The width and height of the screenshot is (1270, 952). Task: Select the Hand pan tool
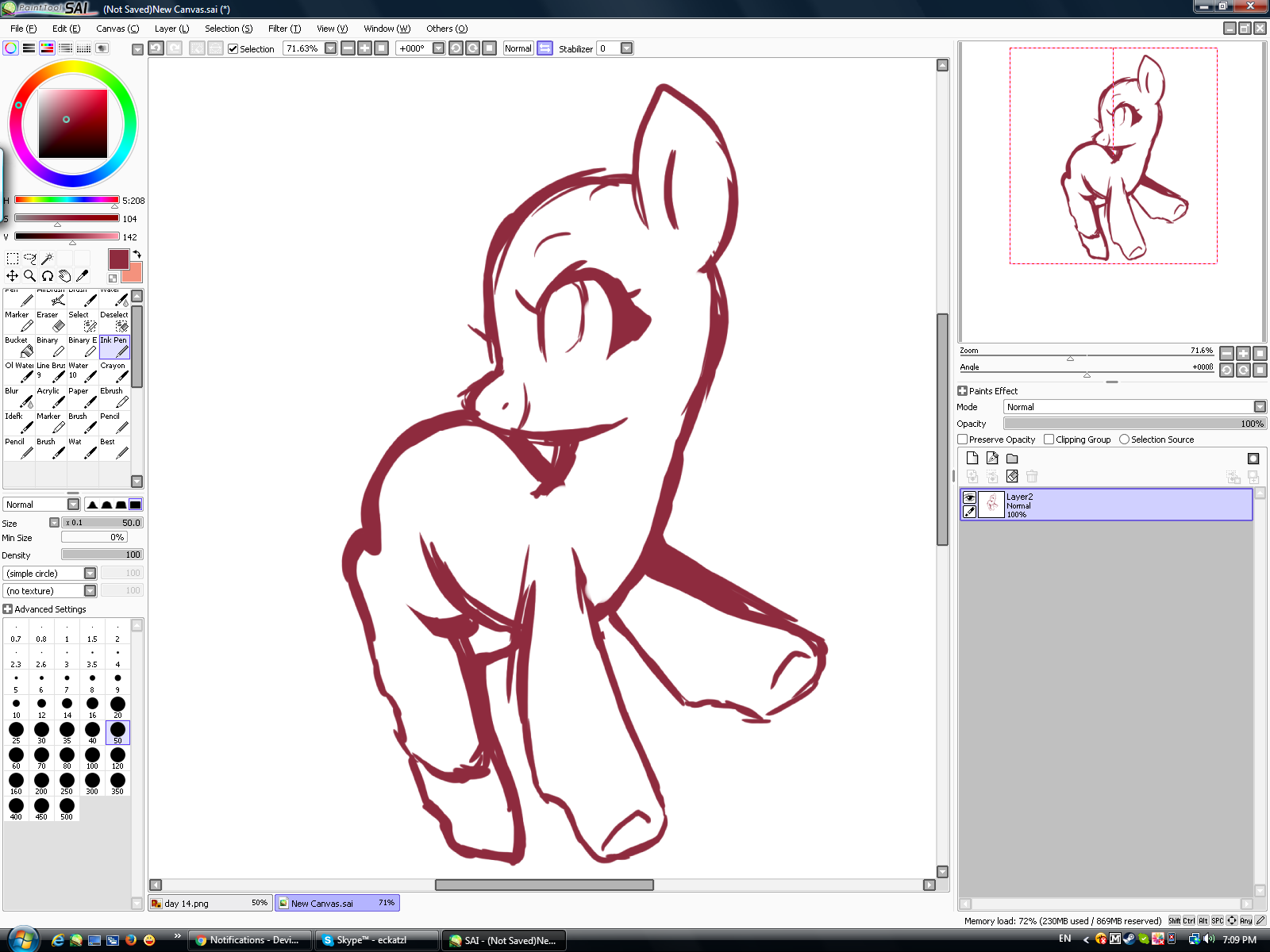tap(65, 276)
